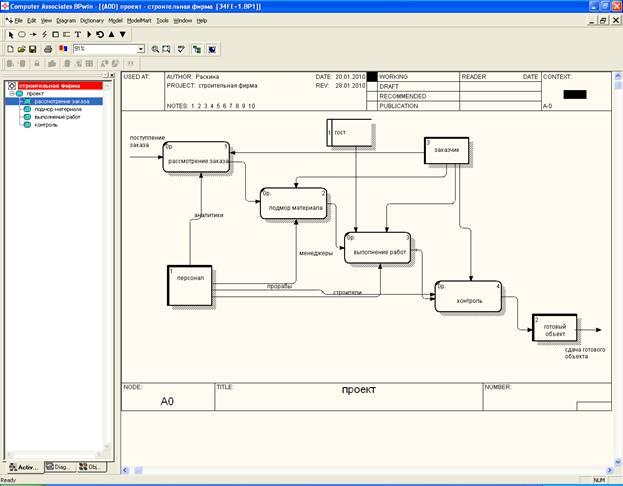The width and height of the screenshot is (623, 486).
Task: Select the pointer tool in the toolbox
Action: click(9, 34)
